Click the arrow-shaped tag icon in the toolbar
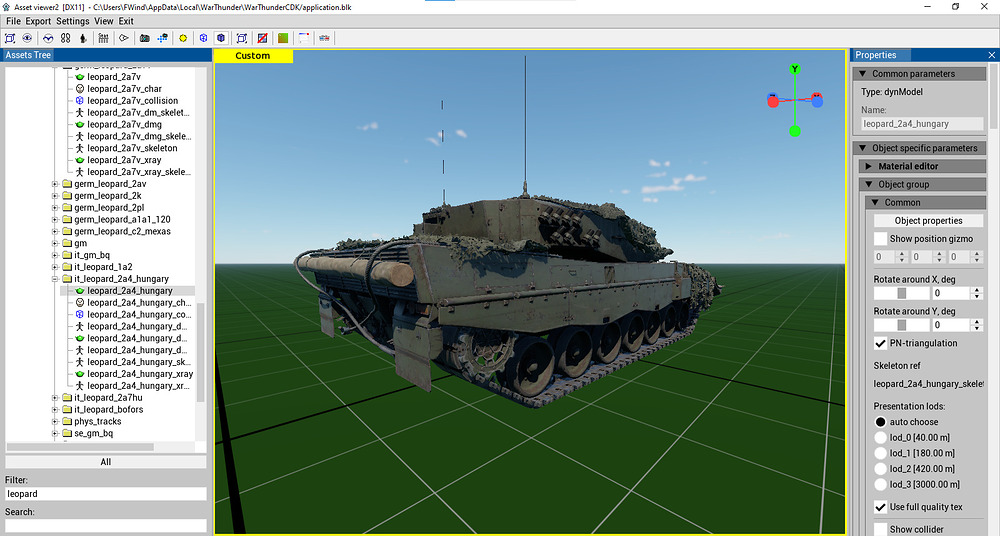Screen dimensions: 1000x536 [124, 38]
